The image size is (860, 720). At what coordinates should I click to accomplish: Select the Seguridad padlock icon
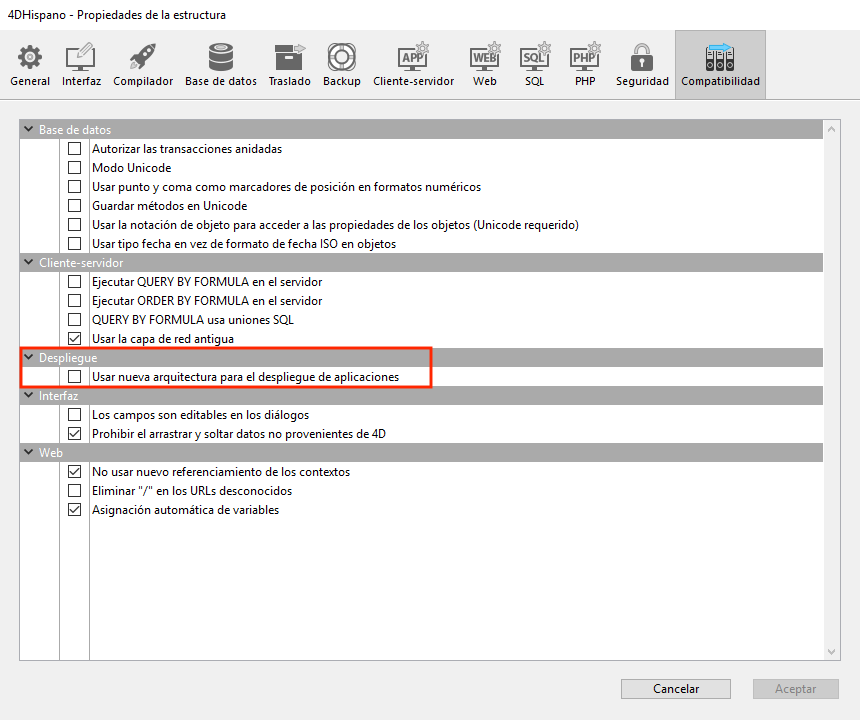pyautogui.click(x=641, y=57)
